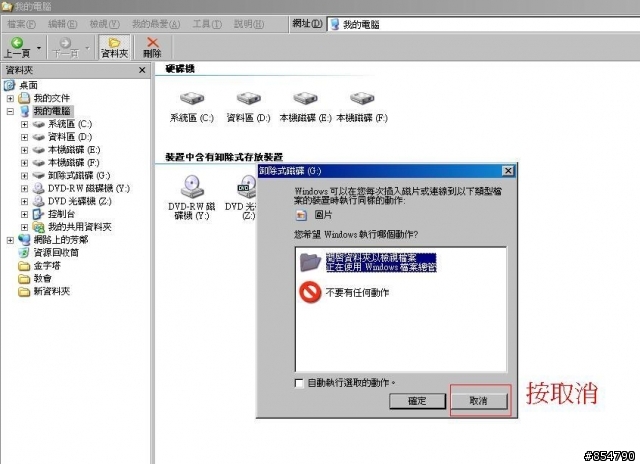Viewport: 640px width, 464px height.
Task: Select the 系統區 (C:) hard drive icon
Action: pyautogui.click(x=191, y=98)
